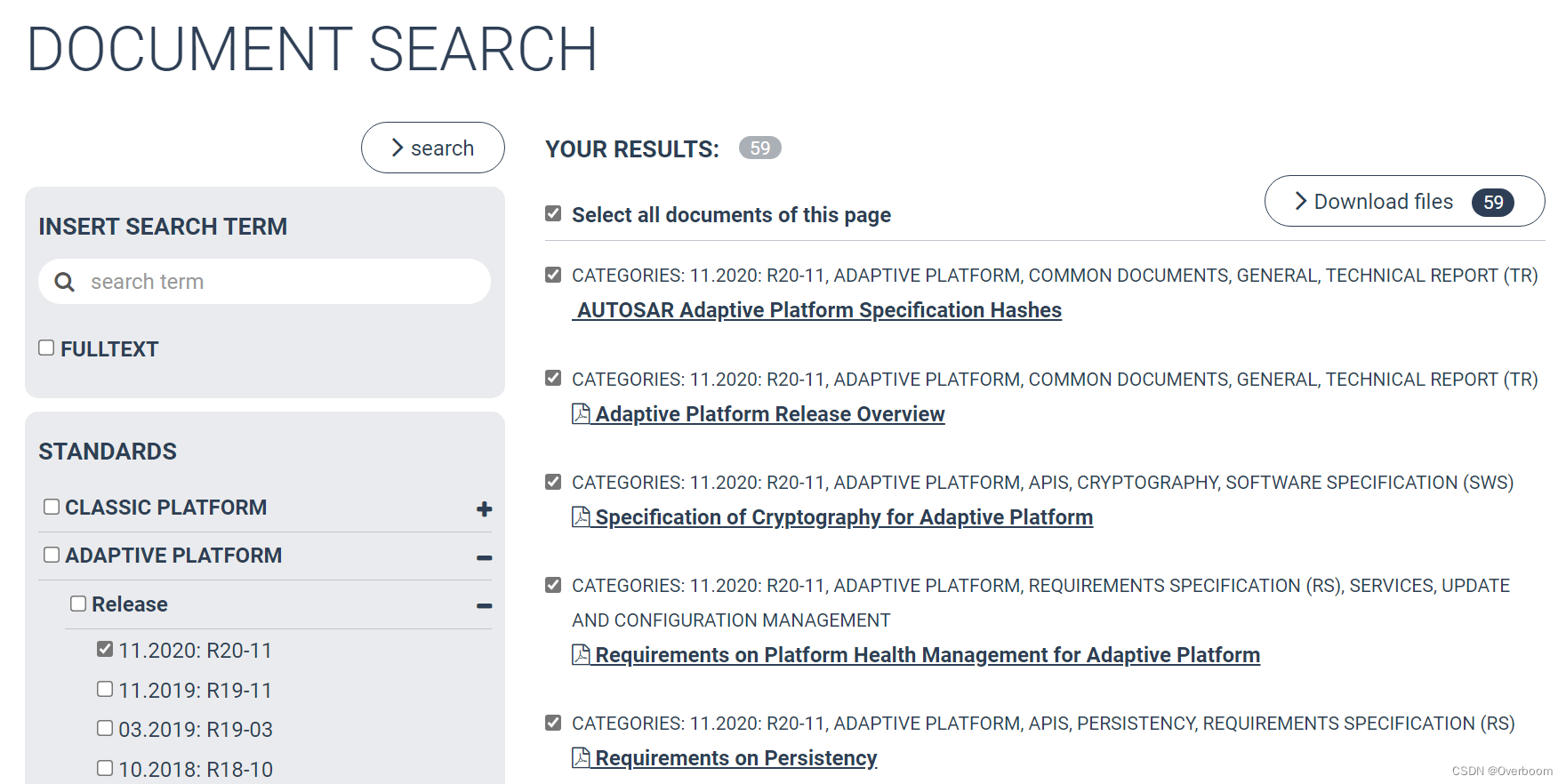This screenshot has width=1566, height=784.
Task: Click the YOUR RESULTS: heading
Action: (632, 149)
